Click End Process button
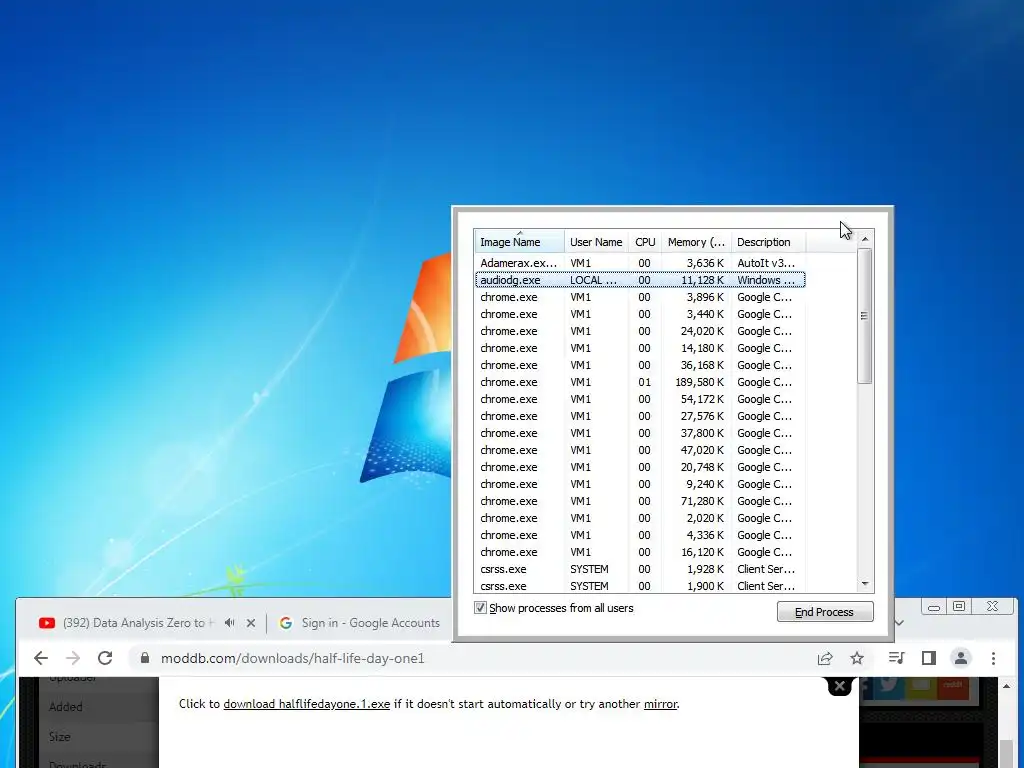 click(825, 612)
